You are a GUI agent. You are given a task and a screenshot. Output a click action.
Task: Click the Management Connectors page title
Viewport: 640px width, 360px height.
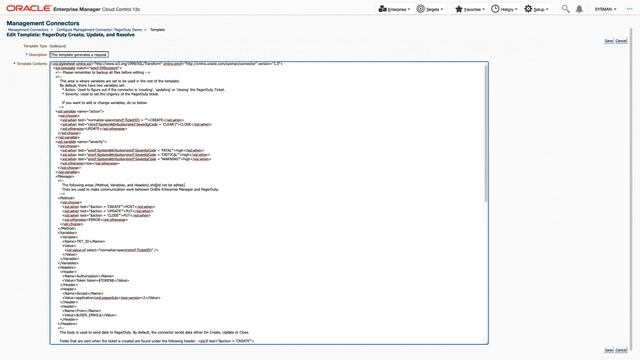pos(43,23)
